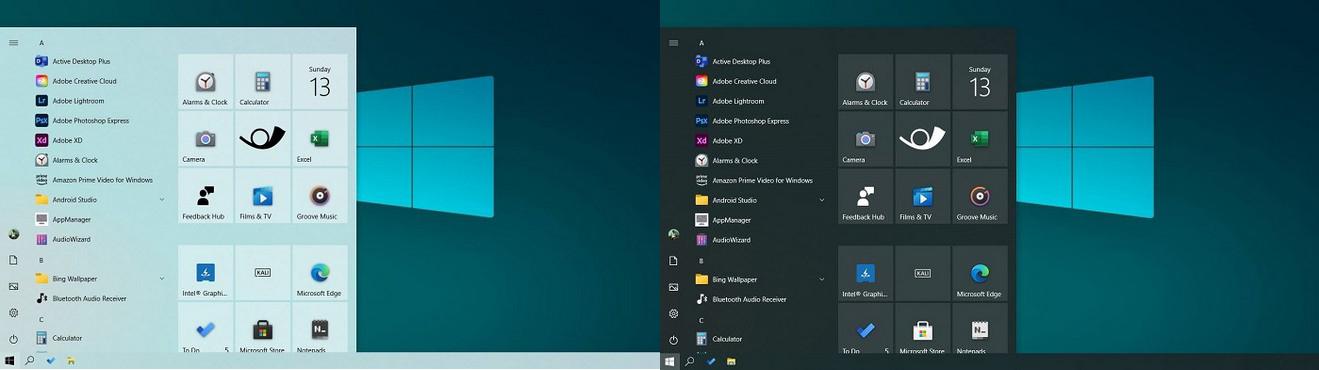The height and width of the screenshot is (370, 1319).
Task: Open Intel Graphics tile in light menu
Action: click(x=205, y=273)
